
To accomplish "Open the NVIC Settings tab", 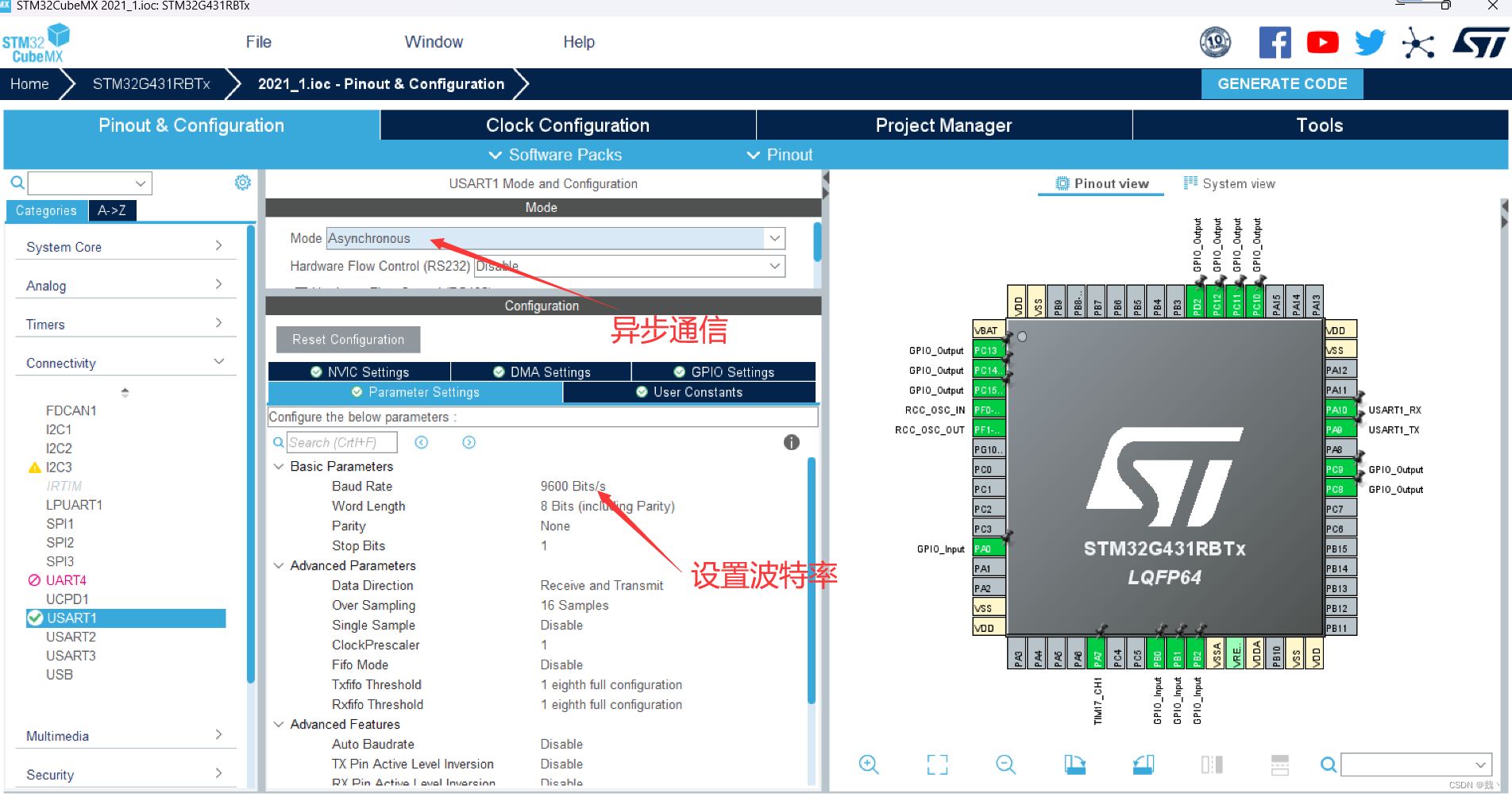I will 360,372.
